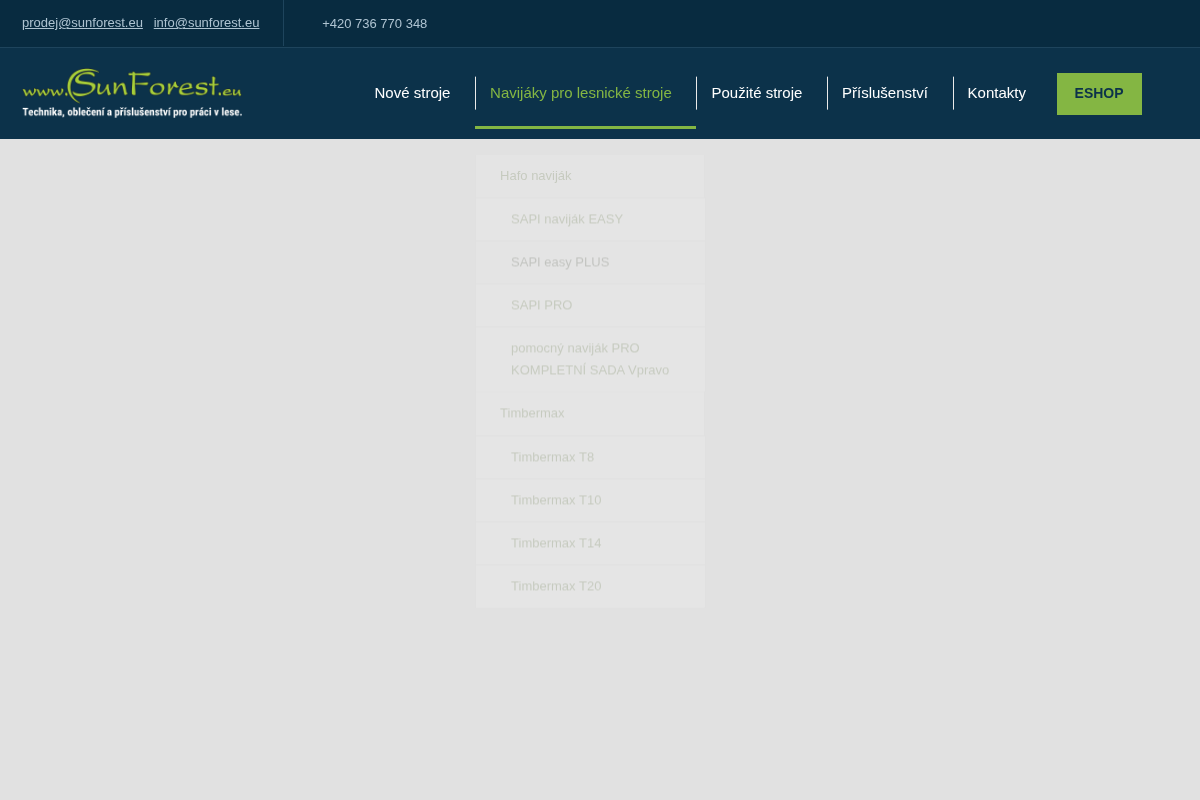Go to Kontakty page
The image size is (1200, 800).
pos(997,93)
